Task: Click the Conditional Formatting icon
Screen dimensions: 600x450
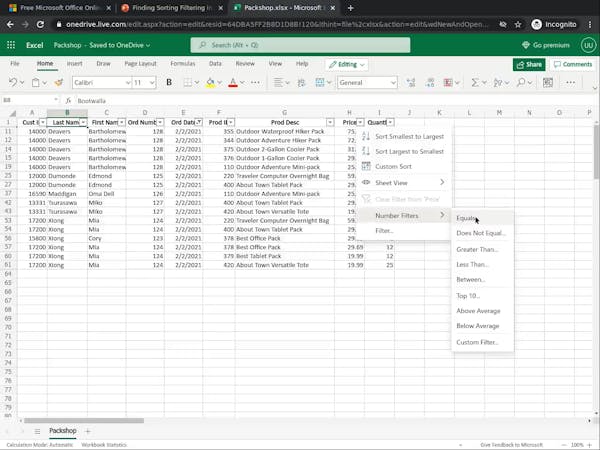Action: [x=448, y=82]
